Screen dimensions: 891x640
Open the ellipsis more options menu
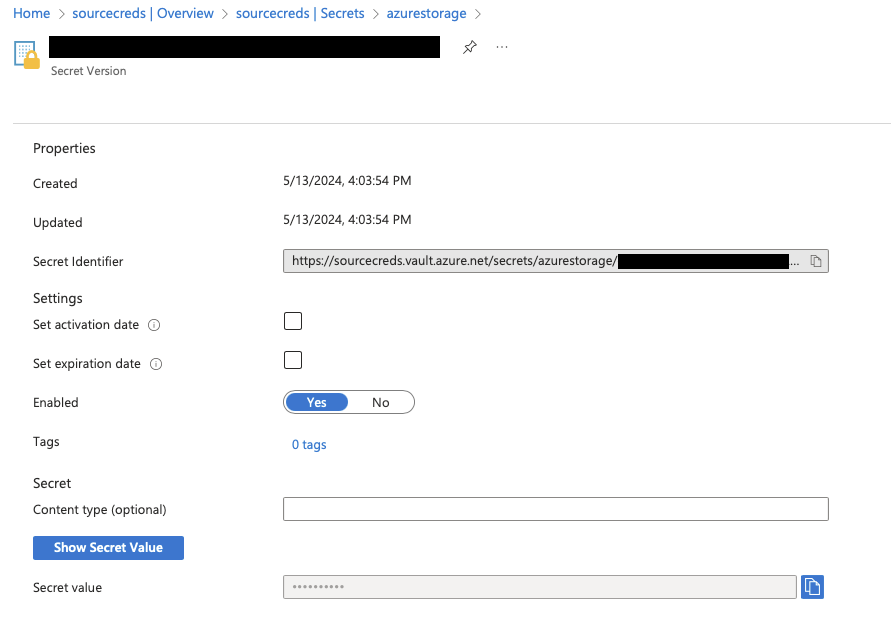[x=502, y=47]
